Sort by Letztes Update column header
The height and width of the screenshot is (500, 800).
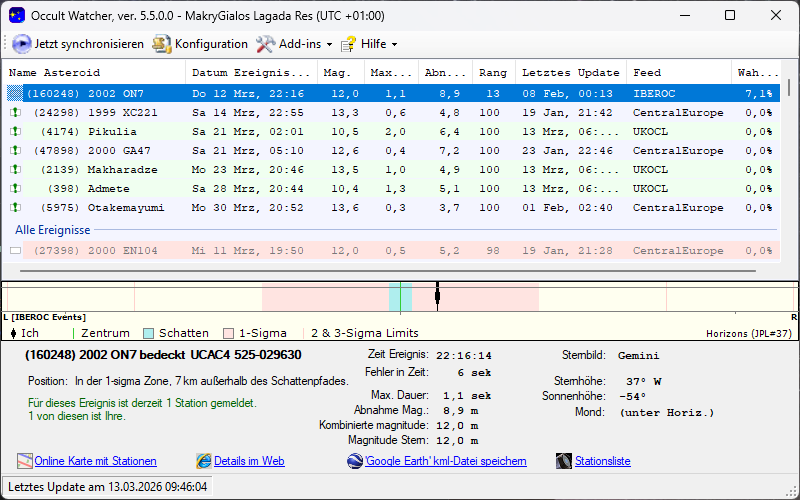(571, 73)
